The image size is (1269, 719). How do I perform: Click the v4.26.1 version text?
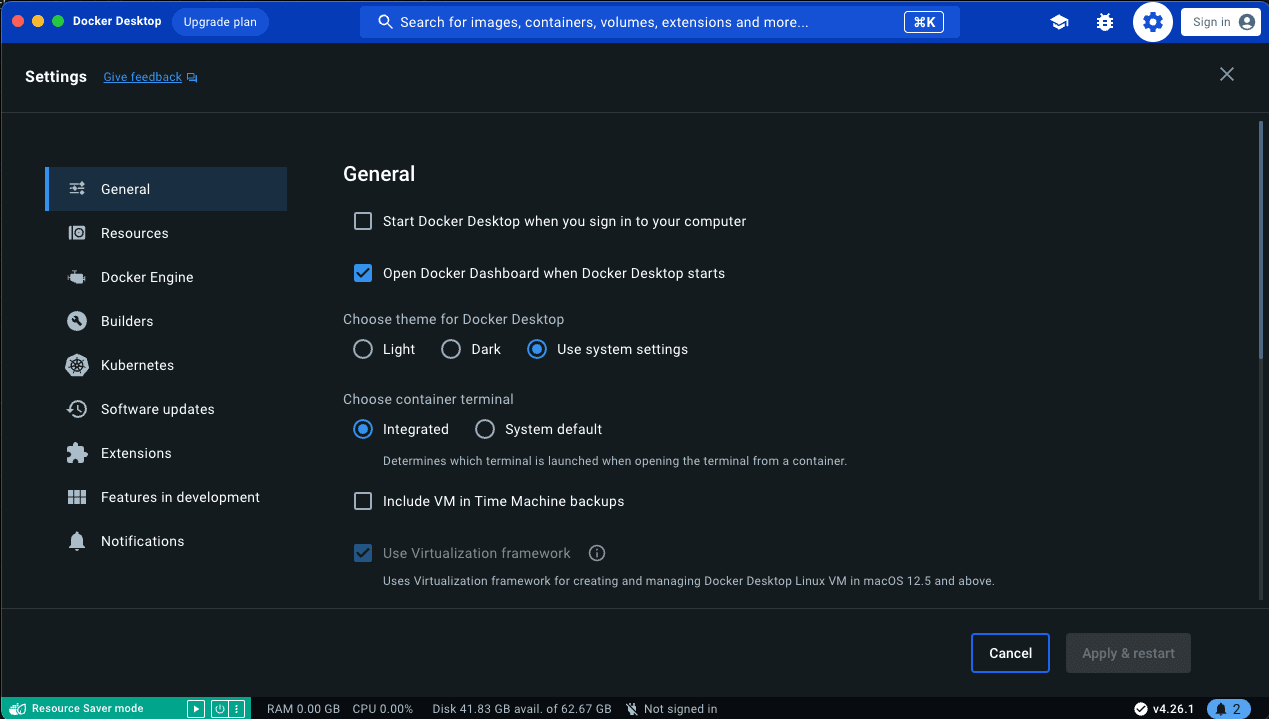tap(1173, 709)
